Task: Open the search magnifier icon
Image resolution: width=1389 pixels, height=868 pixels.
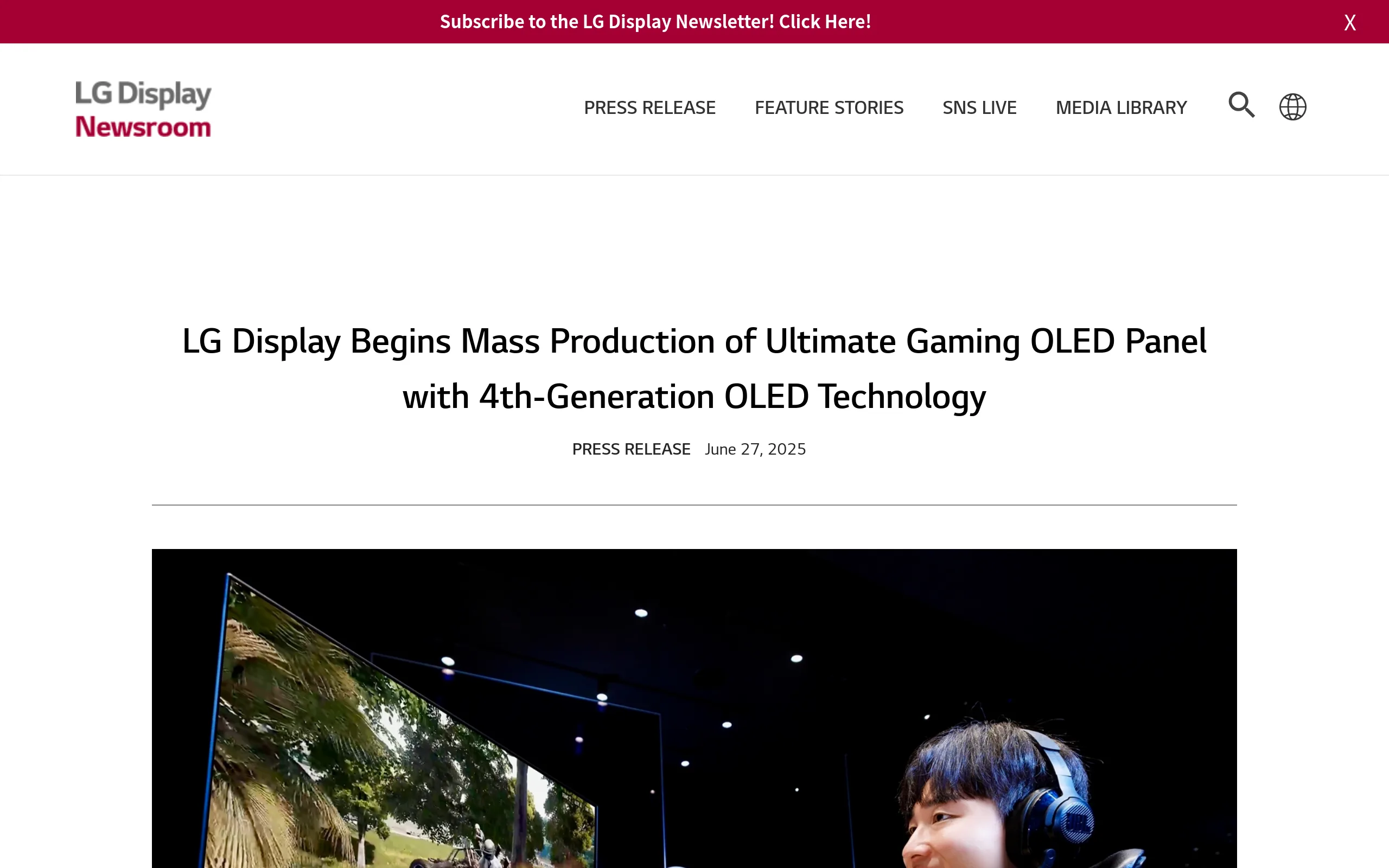Action: 1241,105
